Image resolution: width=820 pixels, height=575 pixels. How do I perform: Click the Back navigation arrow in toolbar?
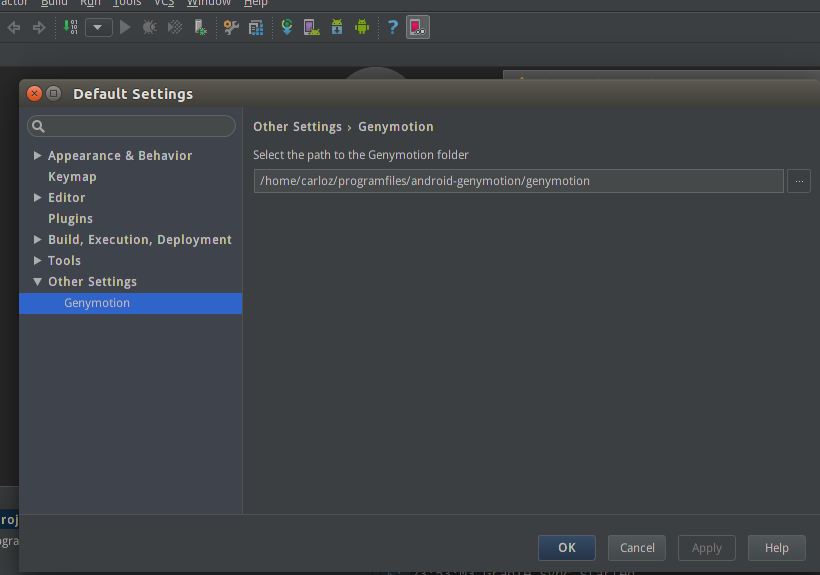point(14,27)
